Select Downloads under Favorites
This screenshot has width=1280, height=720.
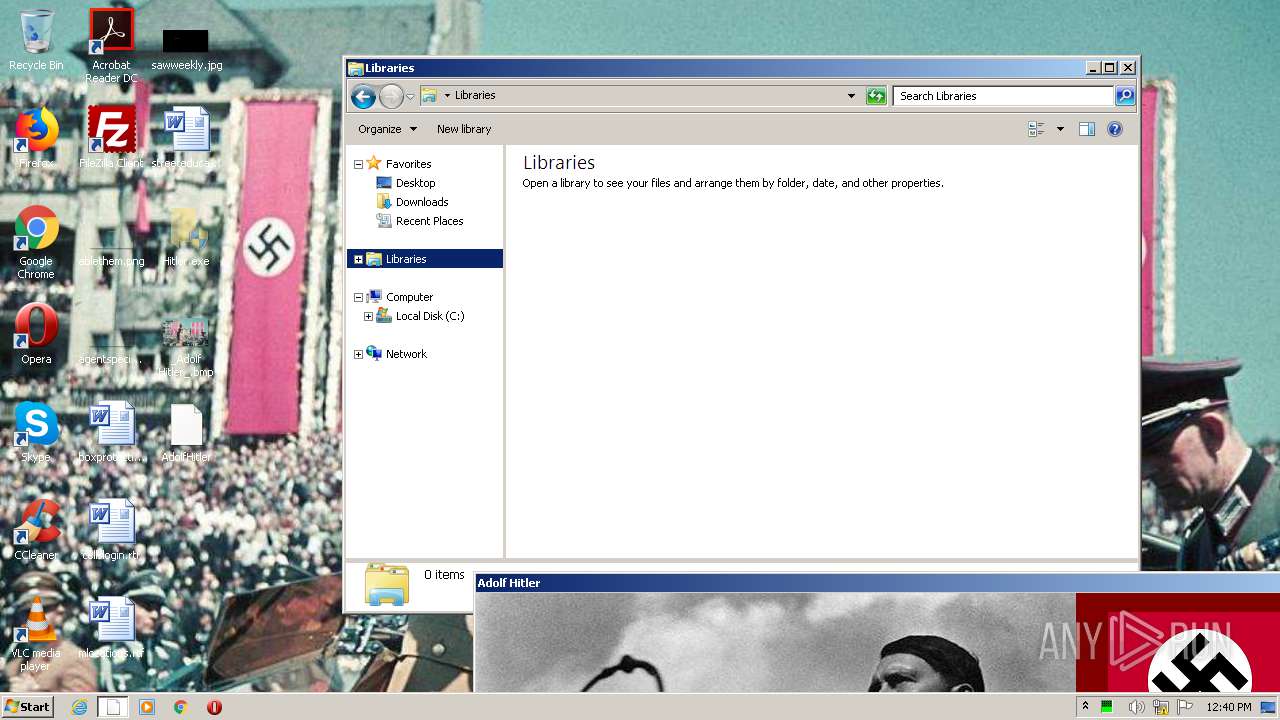(412, 202)
